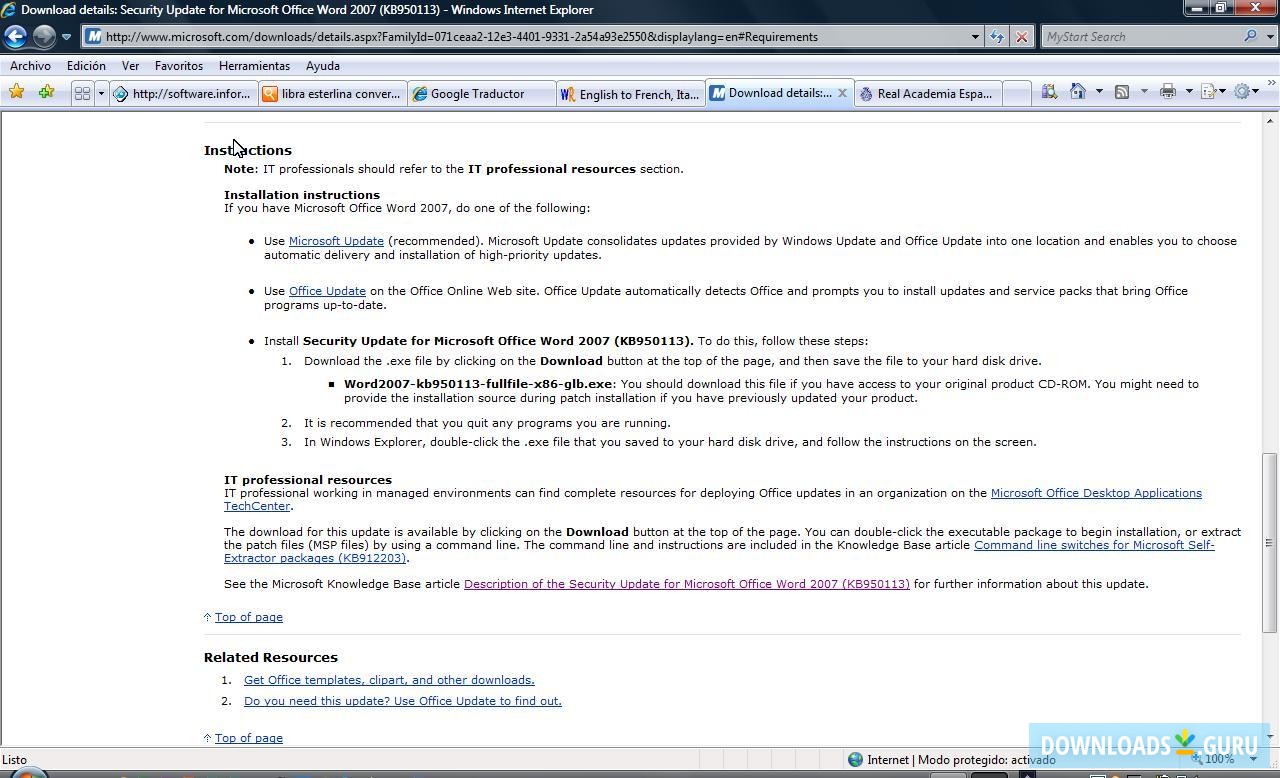
Task: Click the search magnifier icon
Action: pos(1250,37)
